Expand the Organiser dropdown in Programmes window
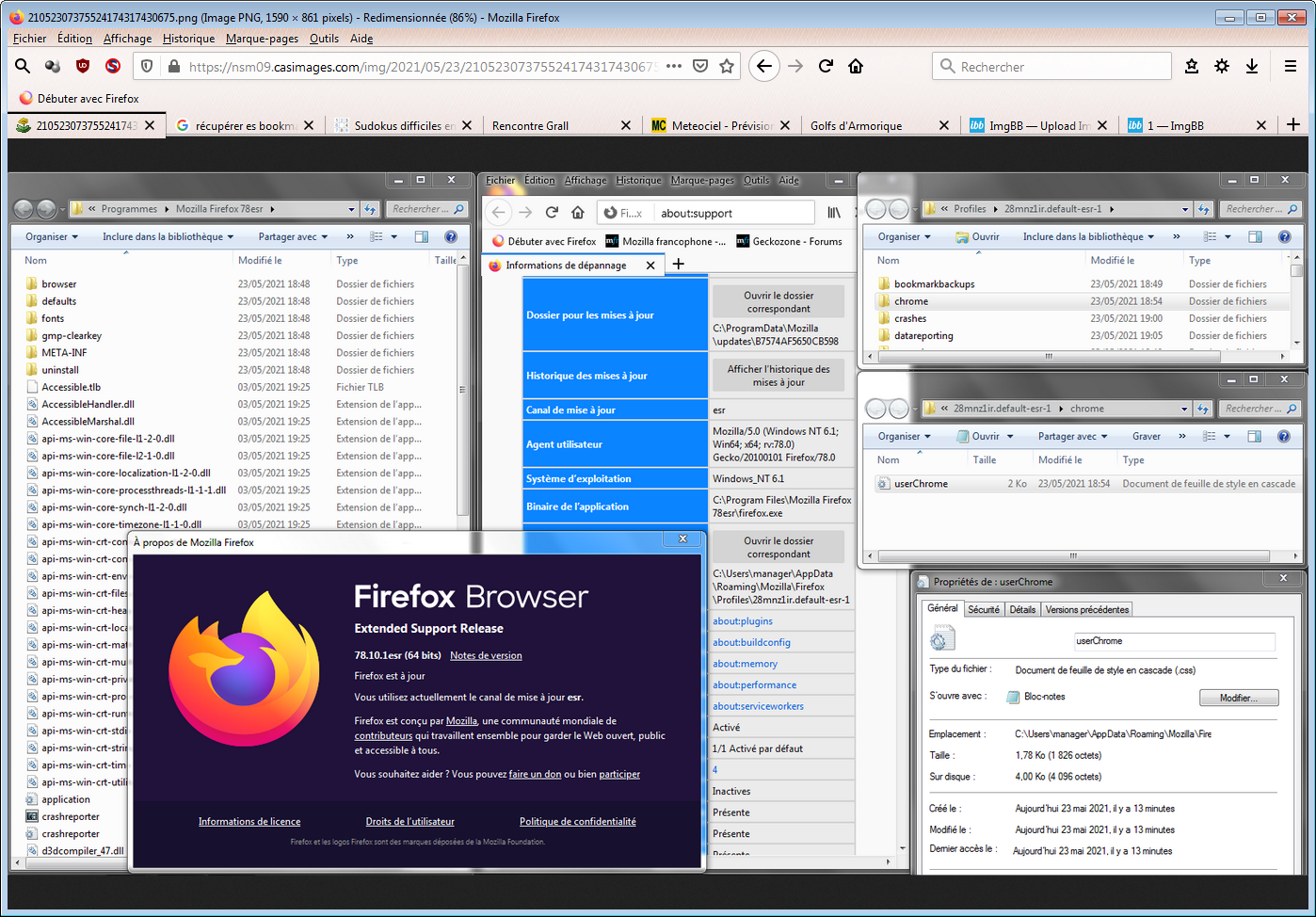Screen dimensions: 1316x917 click(x=52, y=236)
